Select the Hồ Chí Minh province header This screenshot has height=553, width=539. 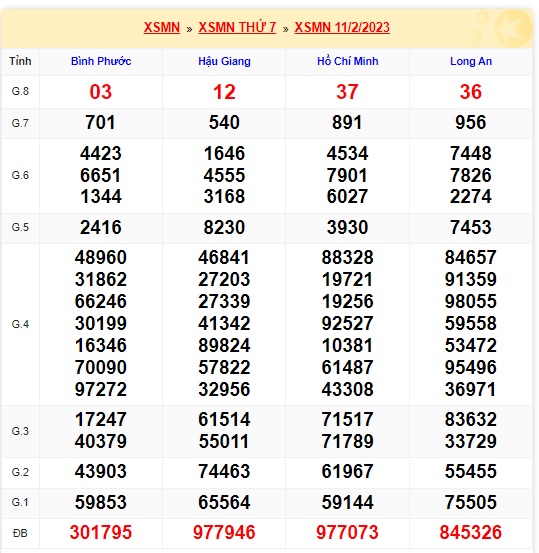(347, 61)
